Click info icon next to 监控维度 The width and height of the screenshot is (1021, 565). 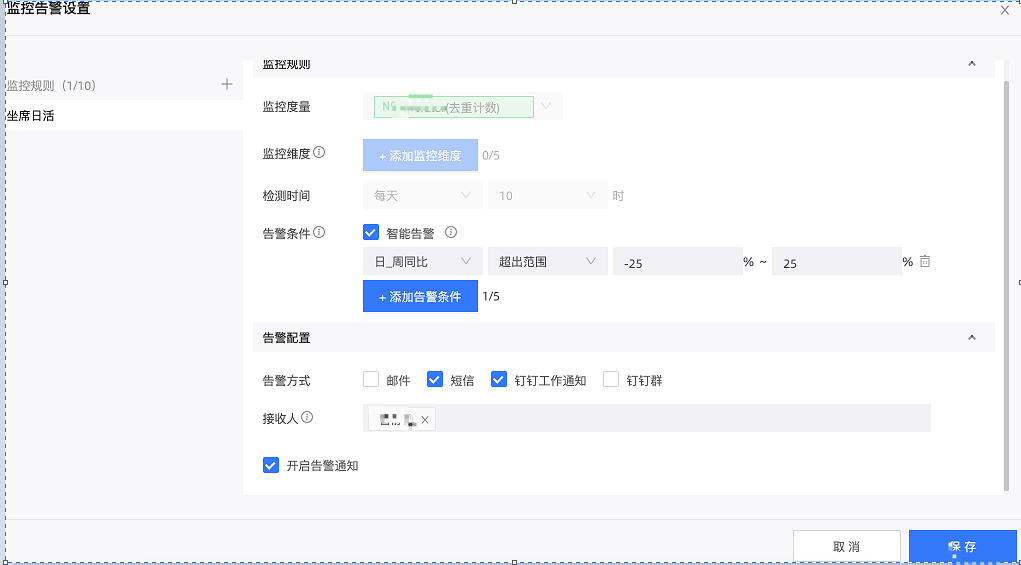tap(319, 153)
